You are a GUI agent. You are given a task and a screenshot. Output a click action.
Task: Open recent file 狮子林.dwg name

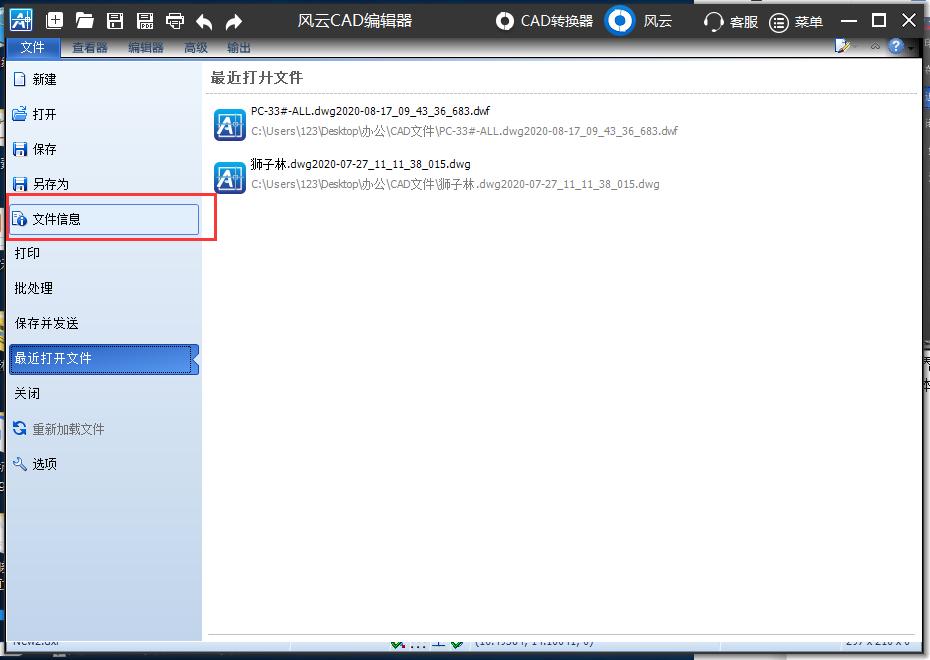pyautogui.click(x=361, y=164)
